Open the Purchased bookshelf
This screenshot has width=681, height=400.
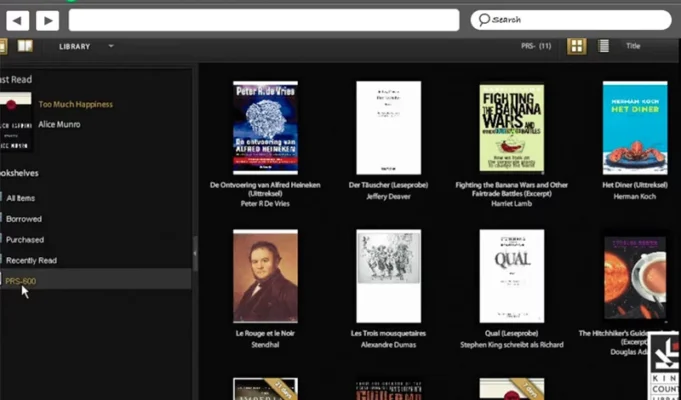(25, 239)
